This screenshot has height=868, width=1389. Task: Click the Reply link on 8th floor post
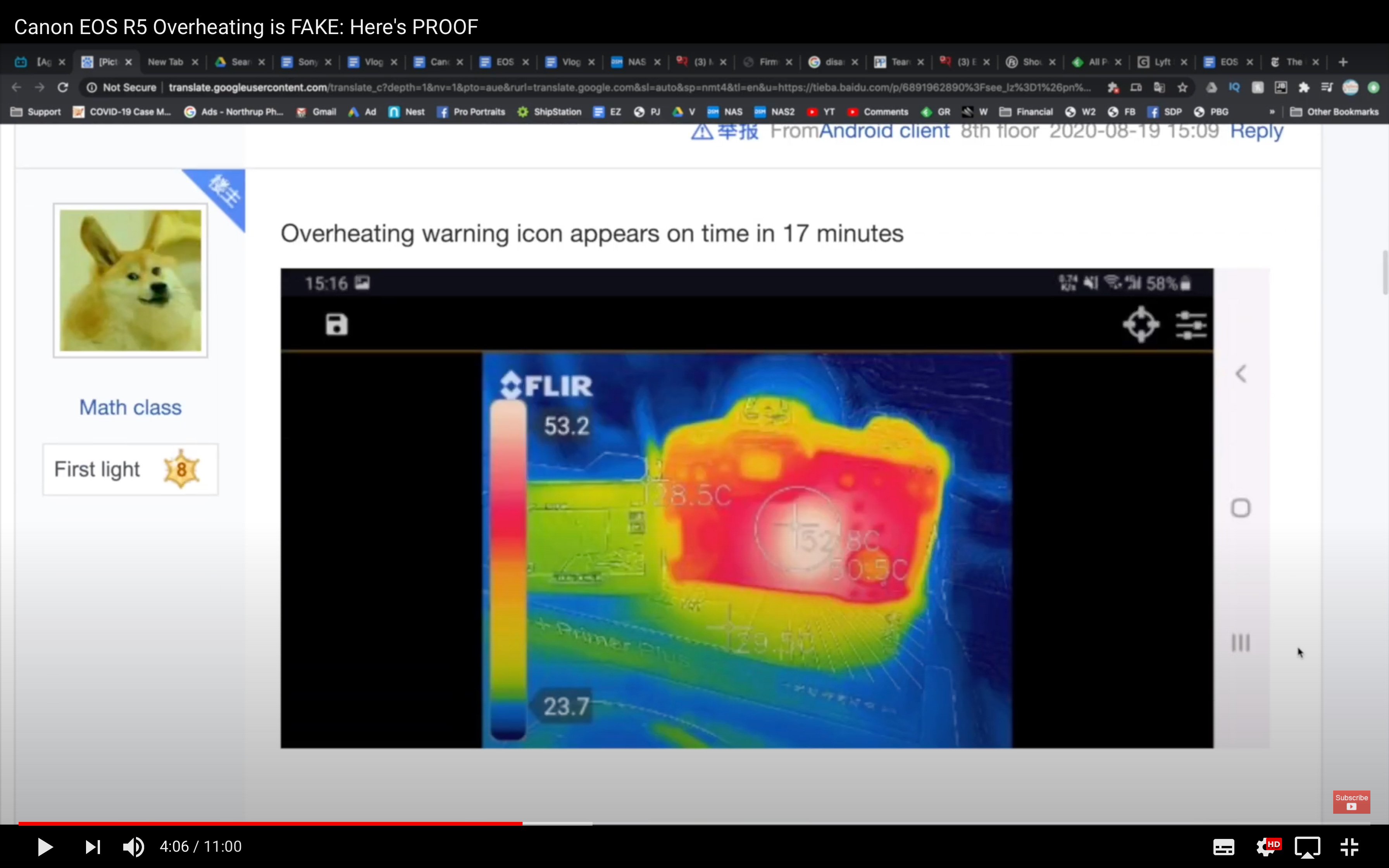click(1256, 131)
